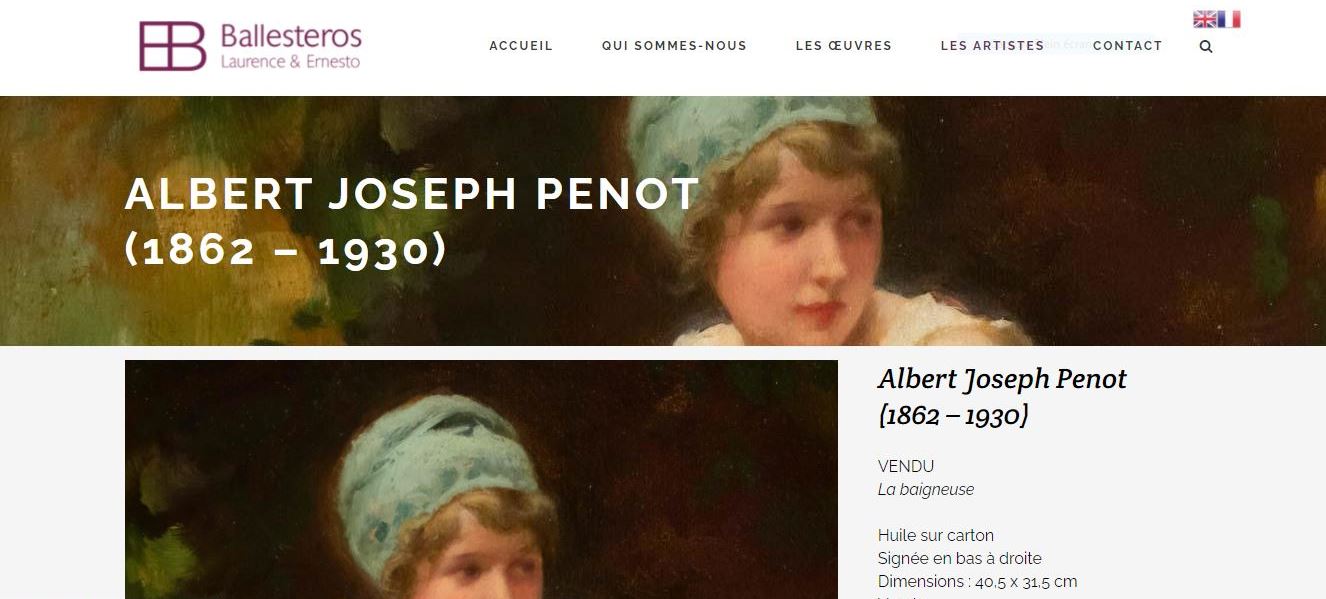The image size is (1326, 599).
Task: Click the BB monogram logo
Action: click(172, 46)
